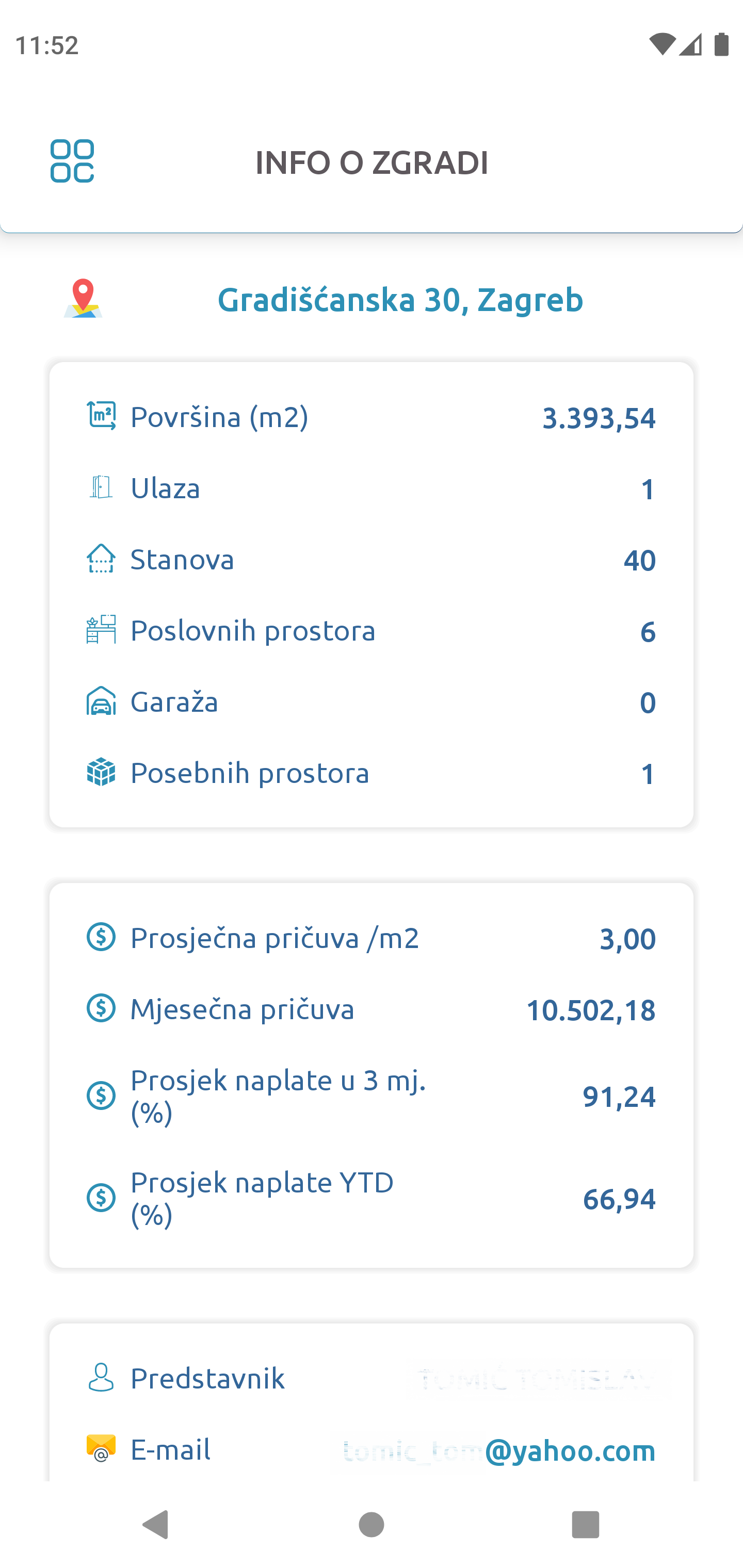Screen dimensions: 743x1568
Task: Open the yahoo.com email address link
Action: click(499, 1450)
